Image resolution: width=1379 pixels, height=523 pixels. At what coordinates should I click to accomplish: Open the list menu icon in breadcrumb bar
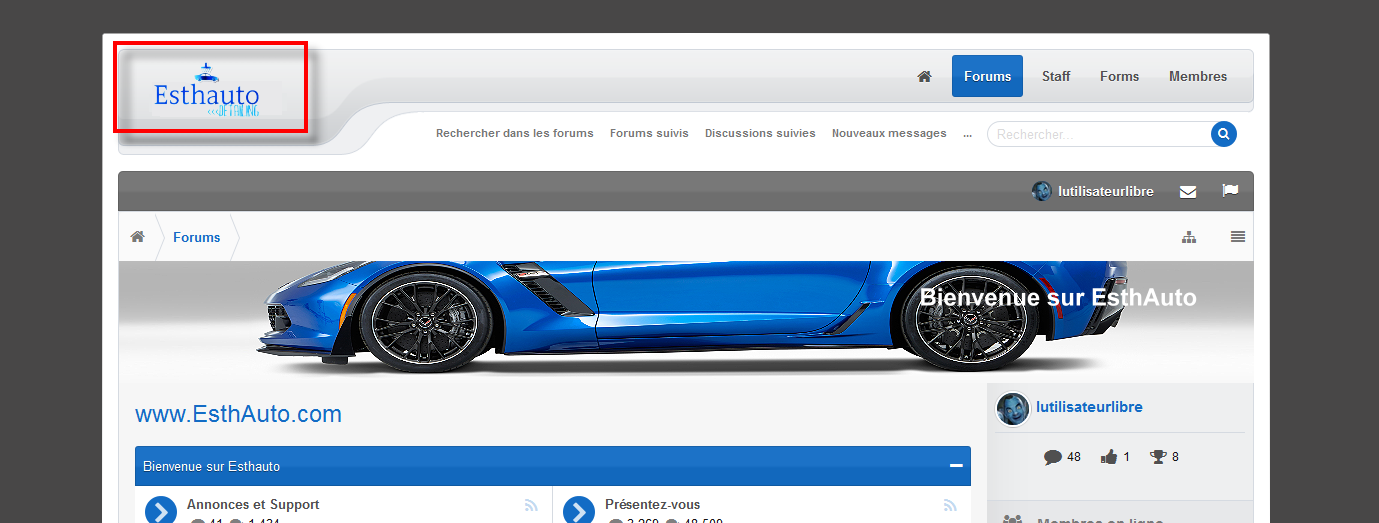(x=1238, y=237)
